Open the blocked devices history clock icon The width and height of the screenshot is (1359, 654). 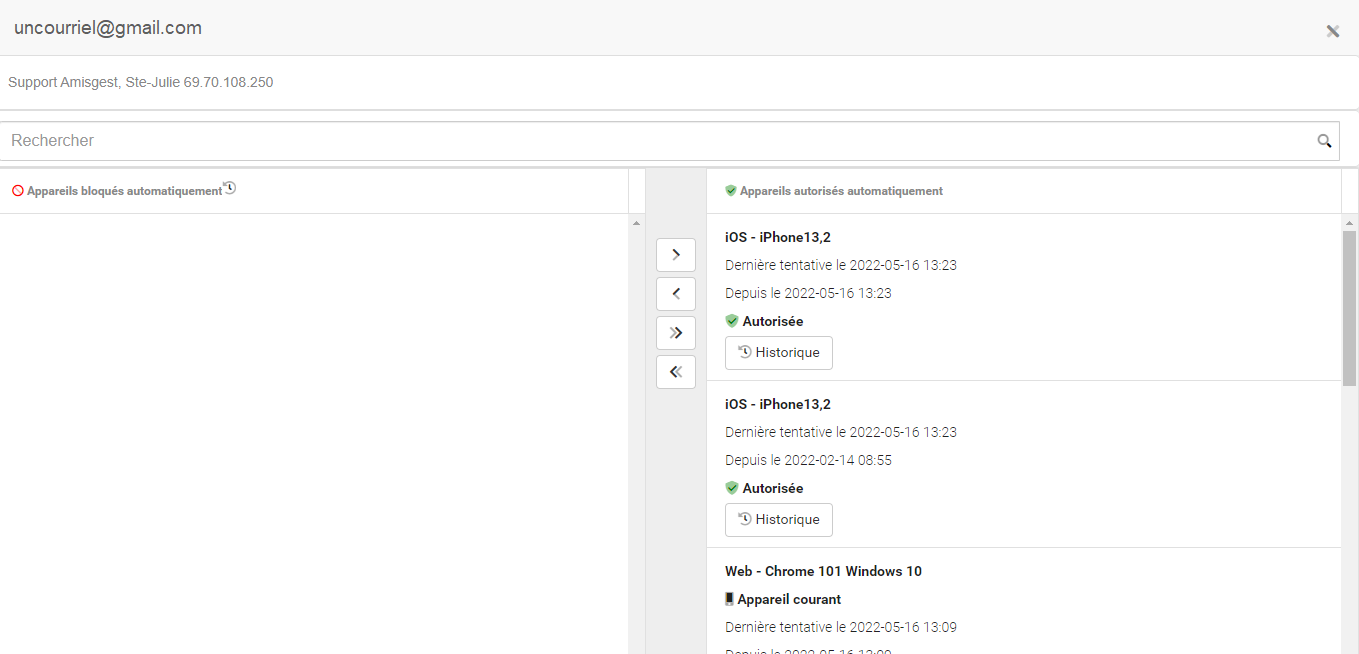229,187
